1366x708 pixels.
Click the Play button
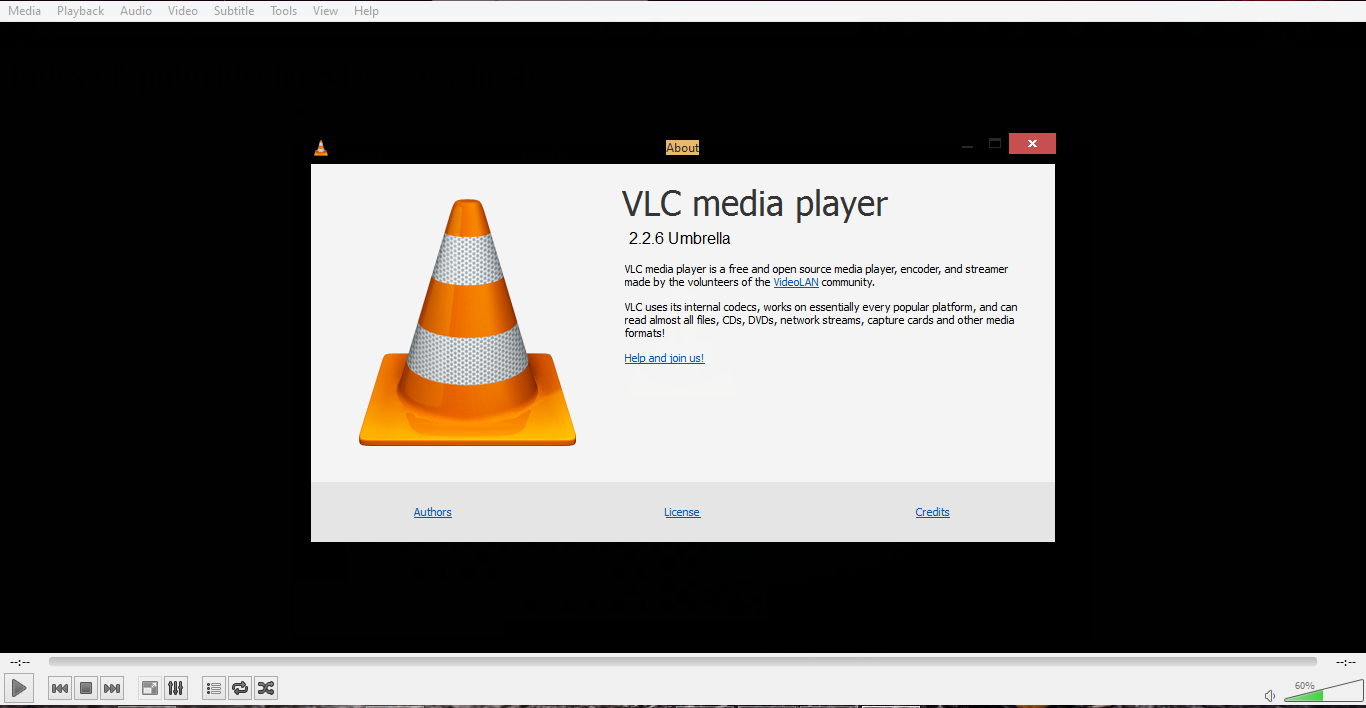point(19,688)
